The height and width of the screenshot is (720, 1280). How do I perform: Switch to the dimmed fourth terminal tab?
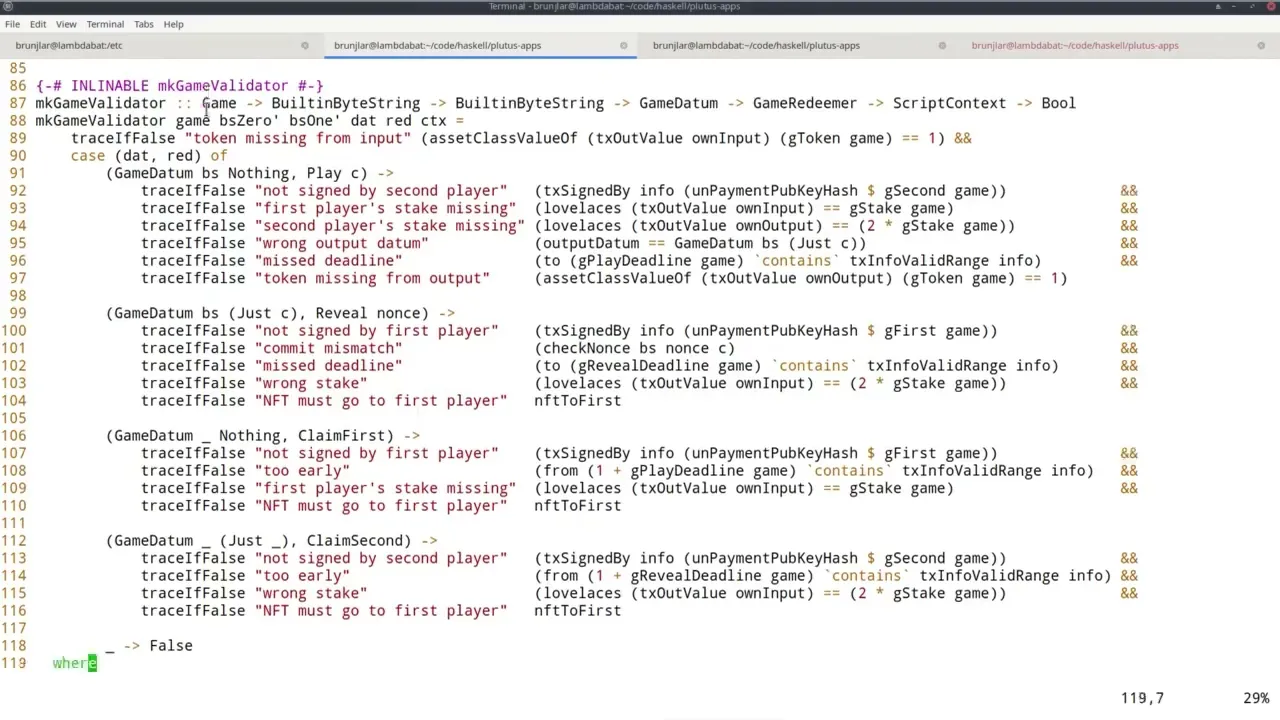click(x=1075, y=45)
